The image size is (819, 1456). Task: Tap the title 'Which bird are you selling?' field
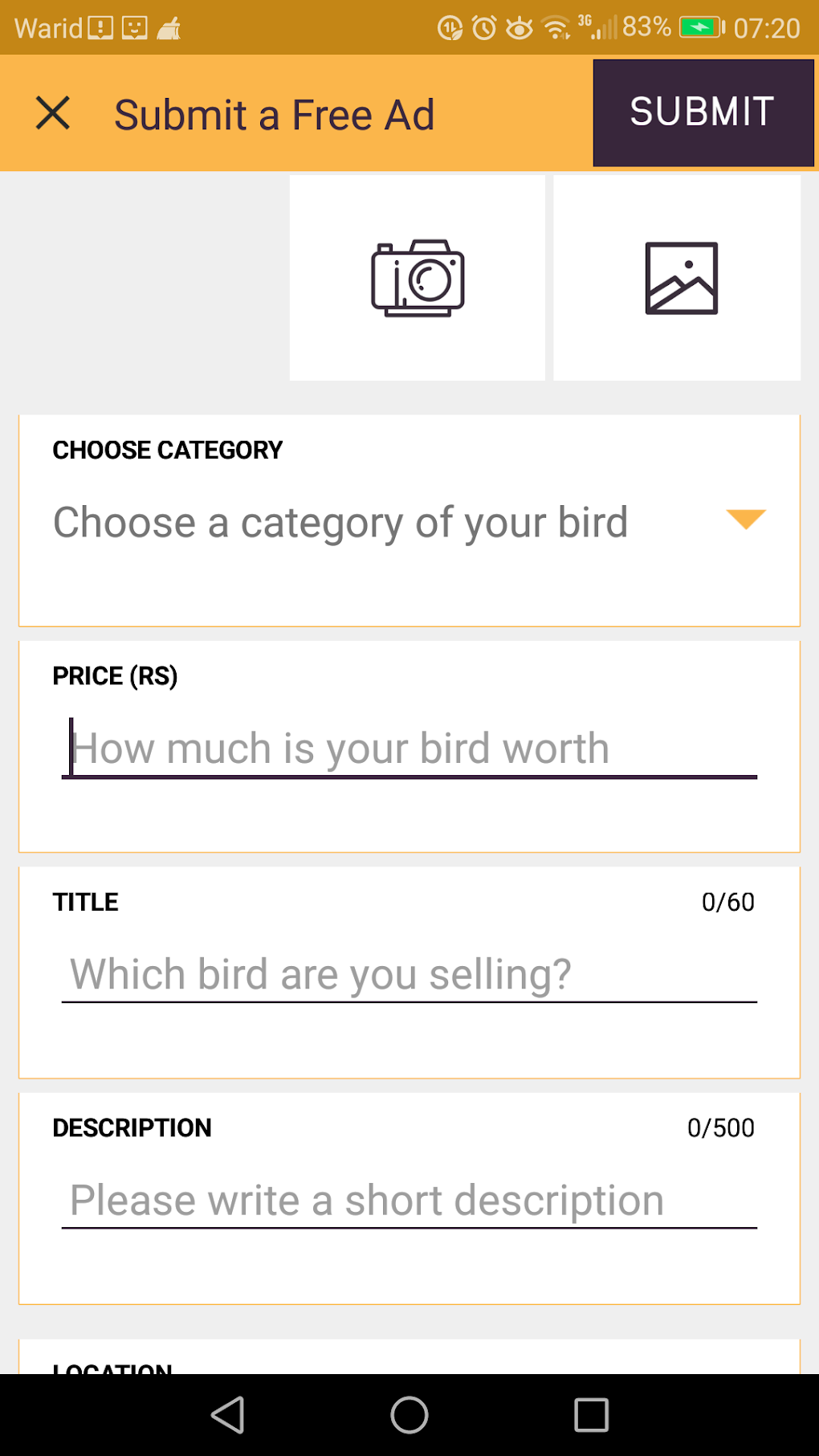pyautogui.click(x=409, y=974)
